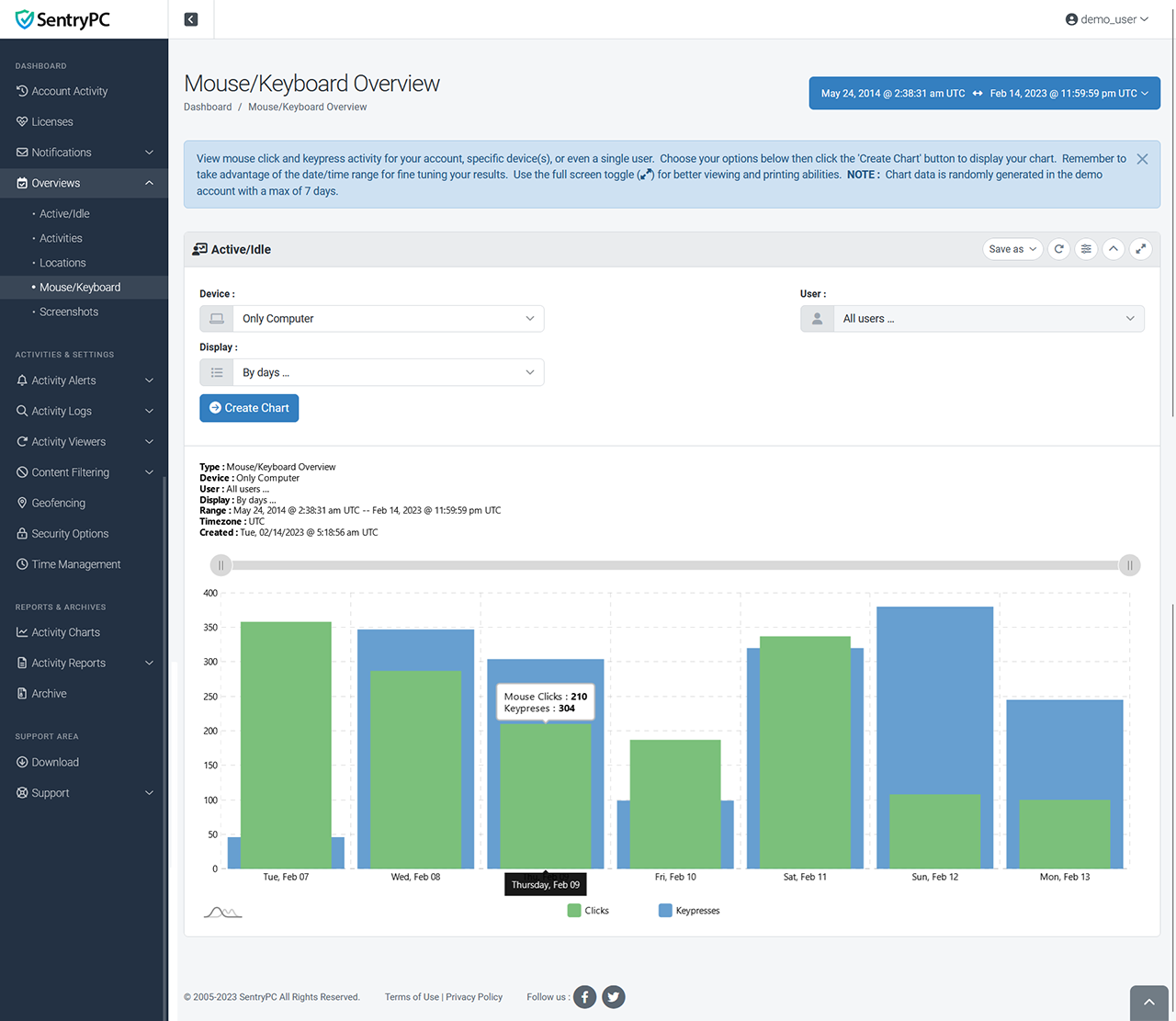1176x1021 pixels.
Task: Open Twitter follow icon
Action: coord(614,997)
